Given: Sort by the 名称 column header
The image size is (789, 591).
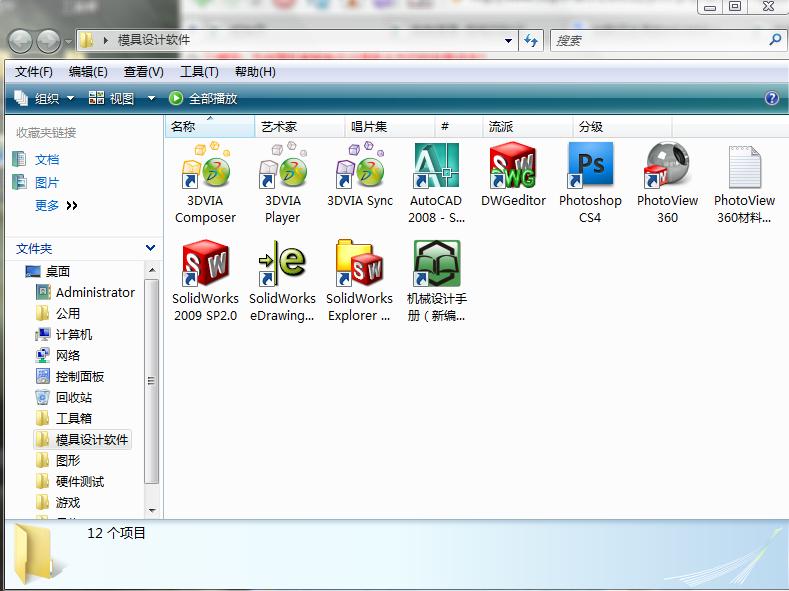Looking at the screenshot, I should tap(210, 126).
